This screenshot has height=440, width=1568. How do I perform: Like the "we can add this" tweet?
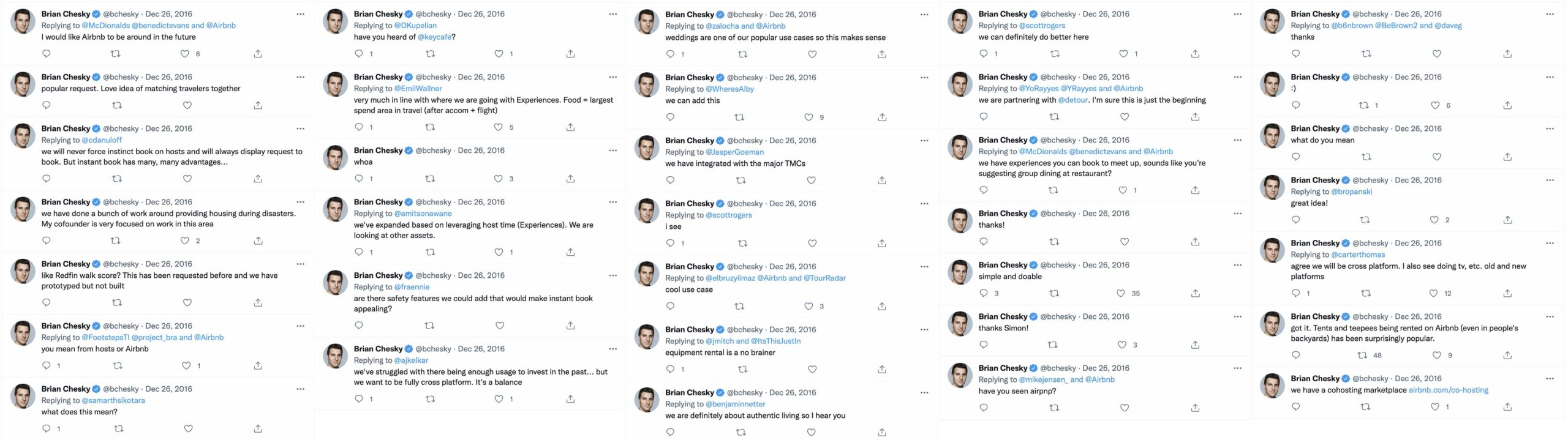tap(809, 117)
